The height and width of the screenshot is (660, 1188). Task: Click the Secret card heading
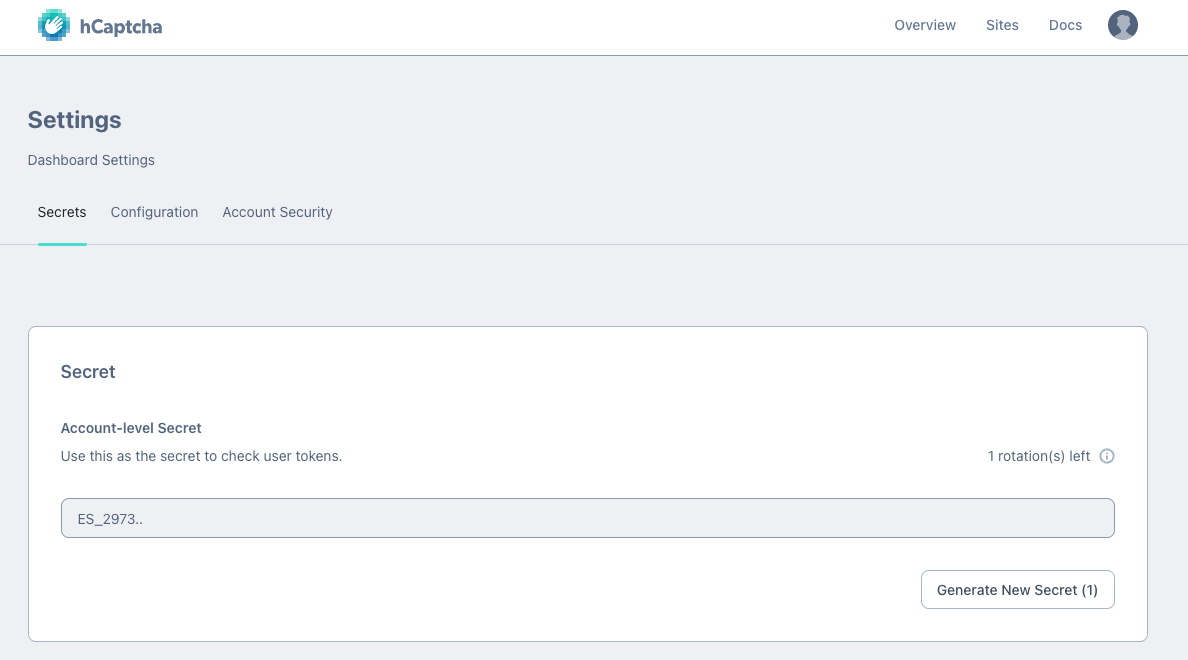coord(88,372)
